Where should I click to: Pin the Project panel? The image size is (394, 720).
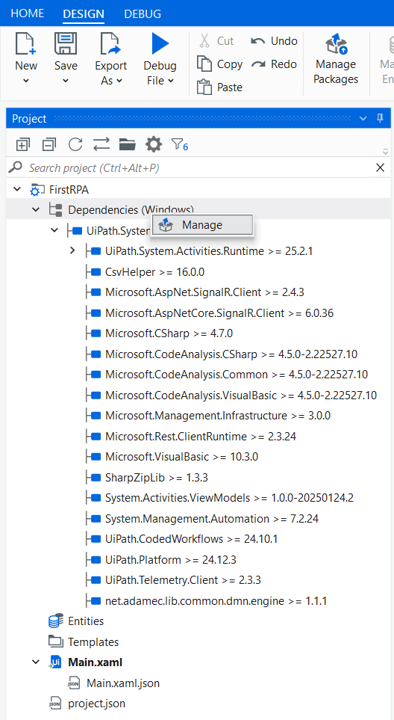click(x=380, y=118)
